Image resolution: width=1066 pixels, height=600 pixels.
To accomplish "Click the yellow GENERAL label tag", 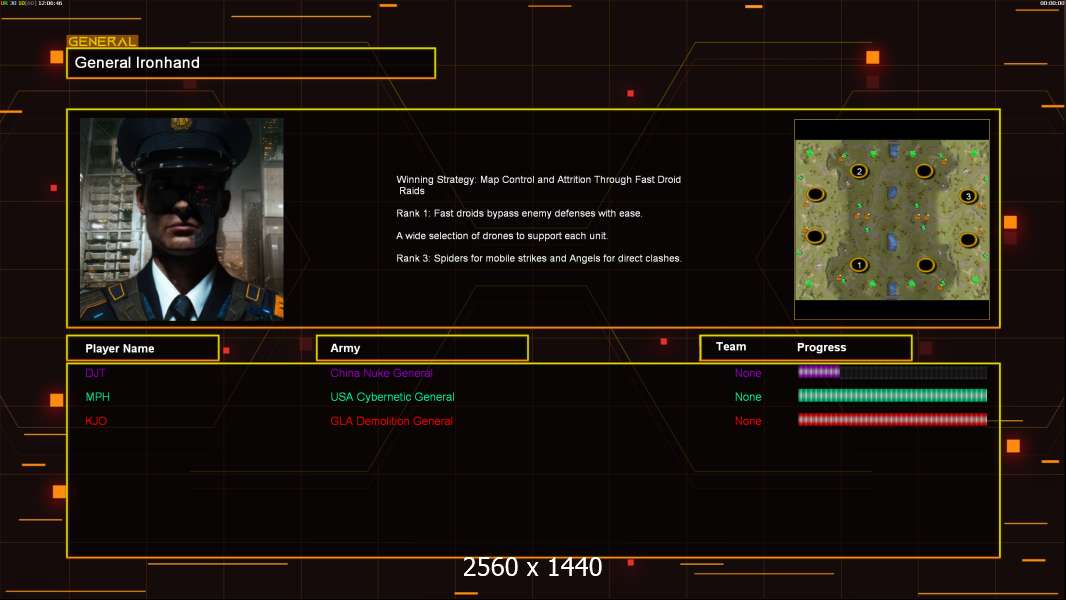I will coord(102,41).
